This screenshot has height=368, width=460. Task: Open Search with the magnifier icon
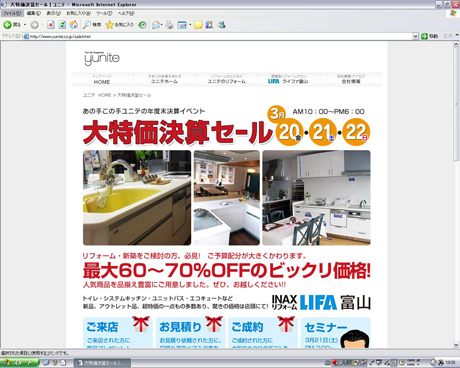tap(92, 25)
